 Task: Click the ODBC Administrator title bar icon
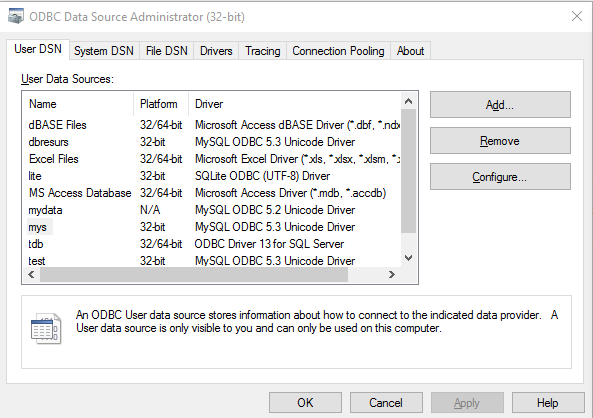point(16,16)
